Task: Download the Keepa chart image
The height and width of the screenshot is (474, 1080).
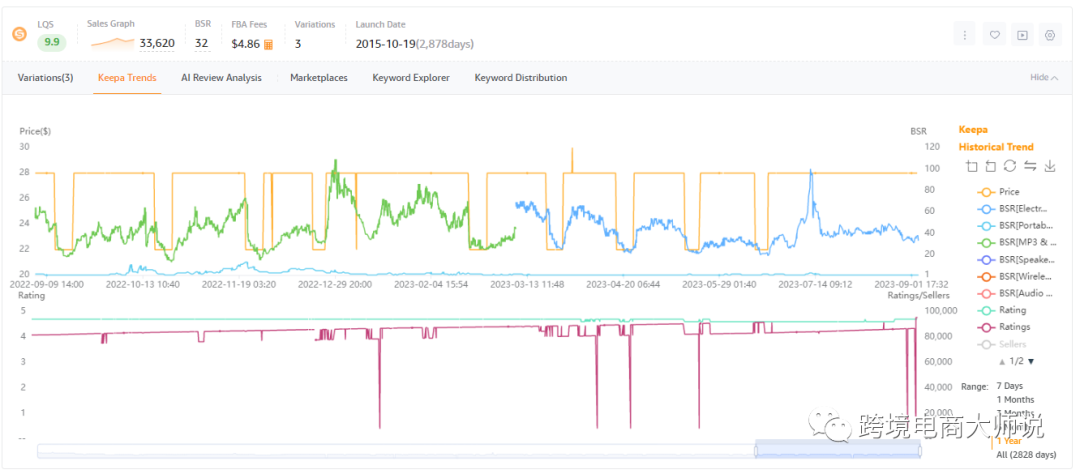Action: coord(1049,166)
